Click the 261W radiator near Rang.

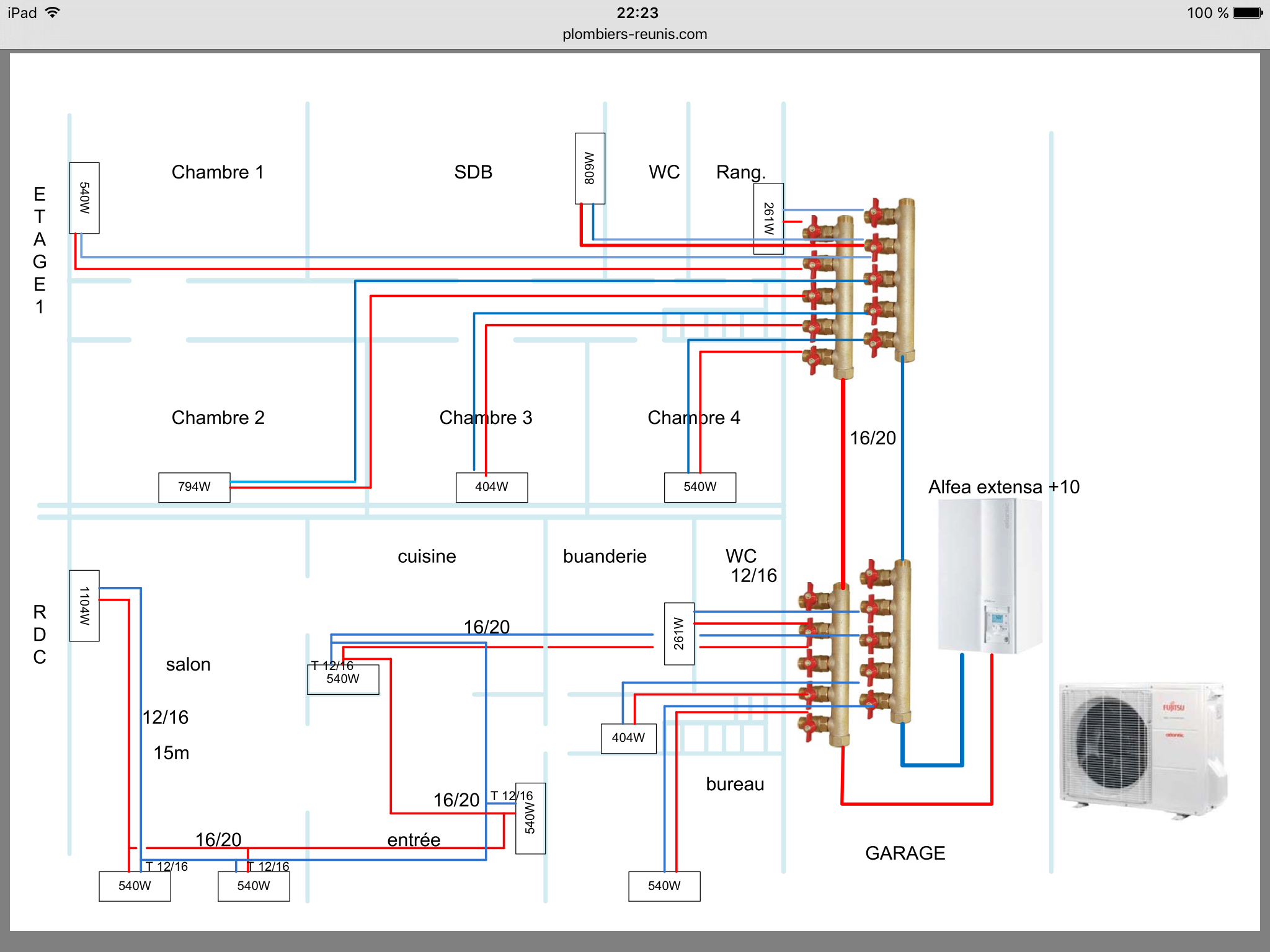768,219
